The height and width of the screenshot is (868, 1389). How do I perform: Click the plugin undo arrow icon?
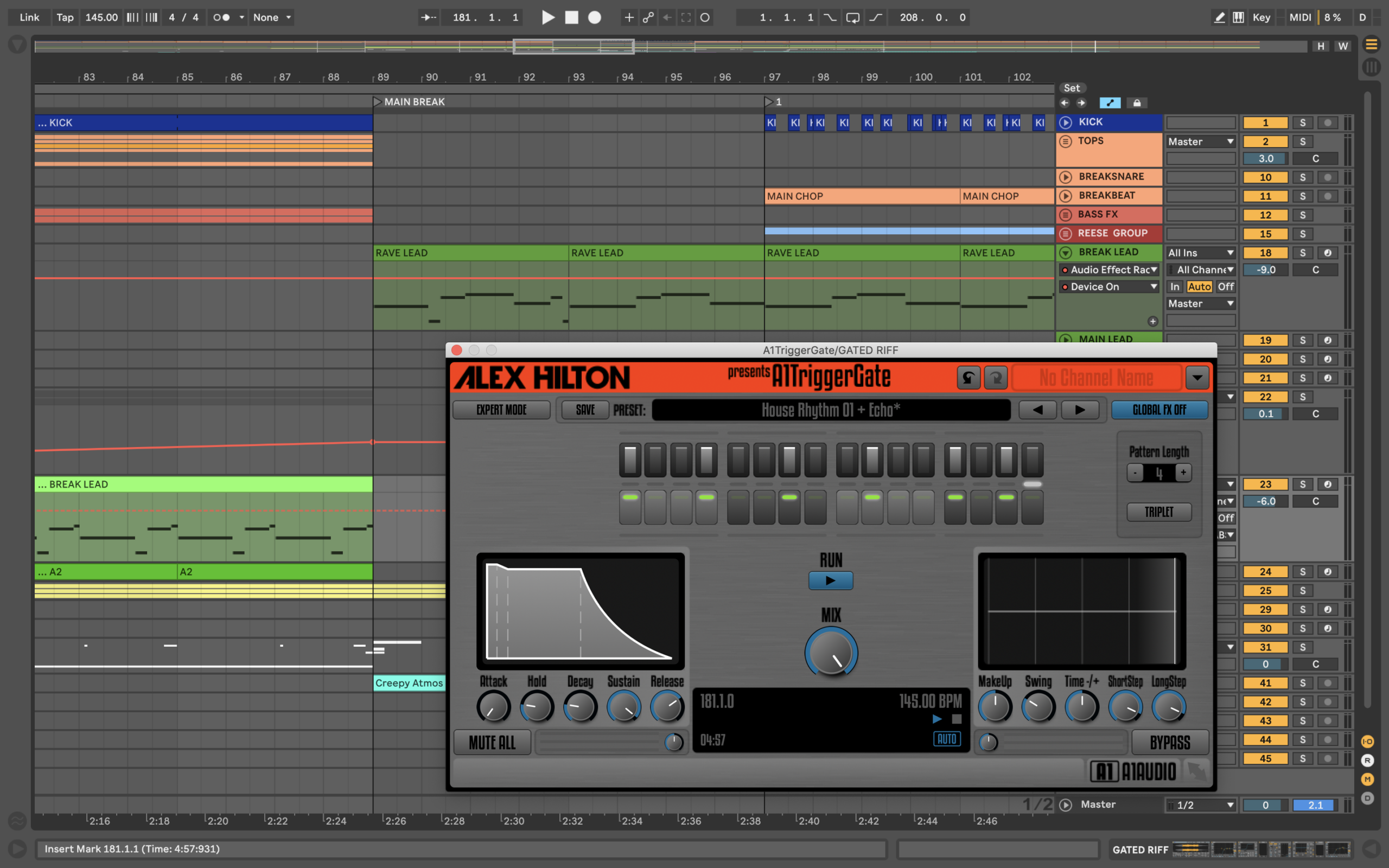969,378
